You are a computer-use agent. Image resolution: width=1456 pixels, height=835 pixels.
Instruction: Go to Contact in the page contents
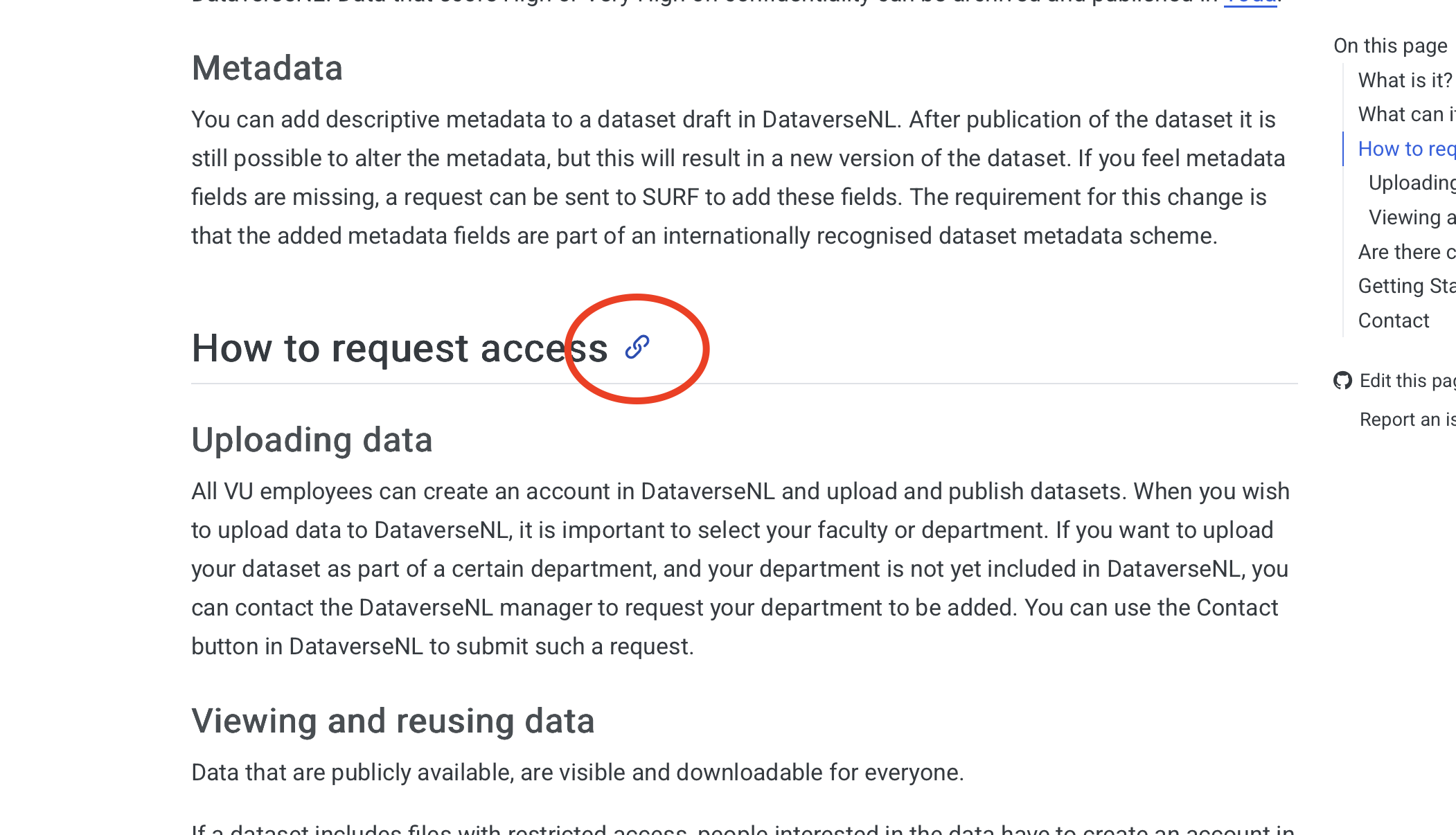coord(1394,321)
